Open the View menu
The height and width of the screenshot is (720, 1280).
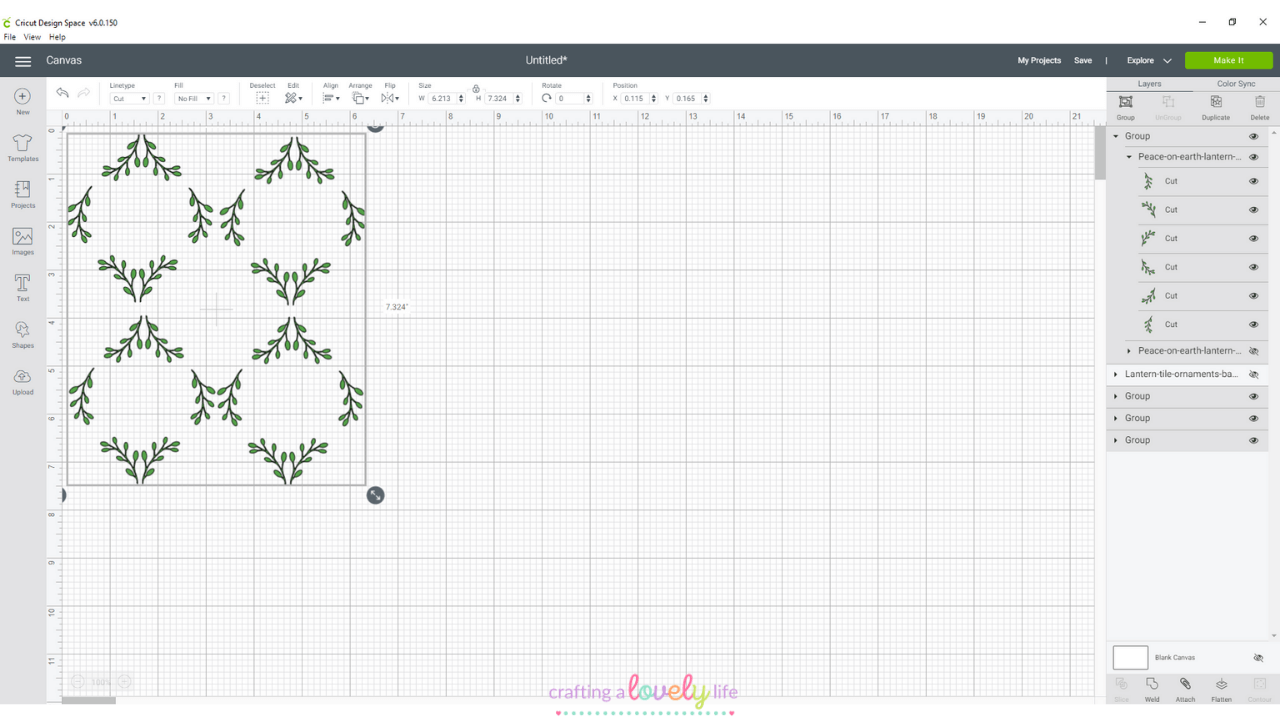point(33,37)
